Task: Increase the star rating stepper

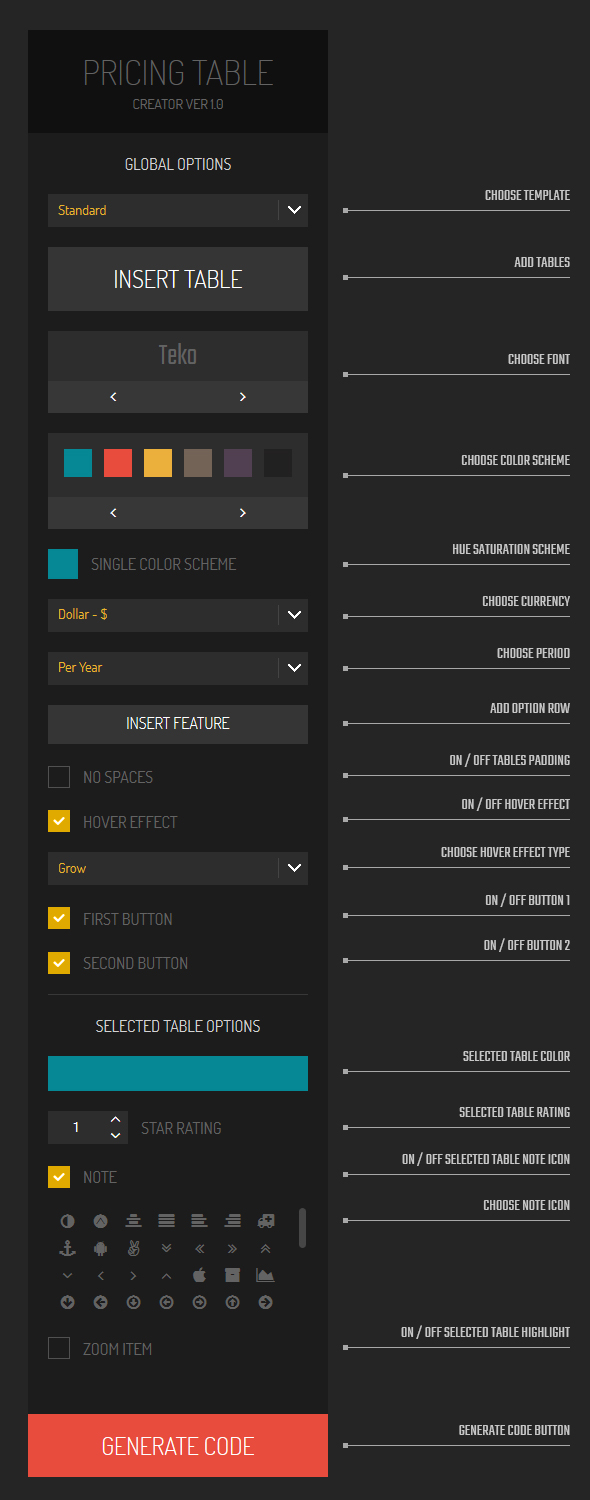Action: [x=116, y=1119]
